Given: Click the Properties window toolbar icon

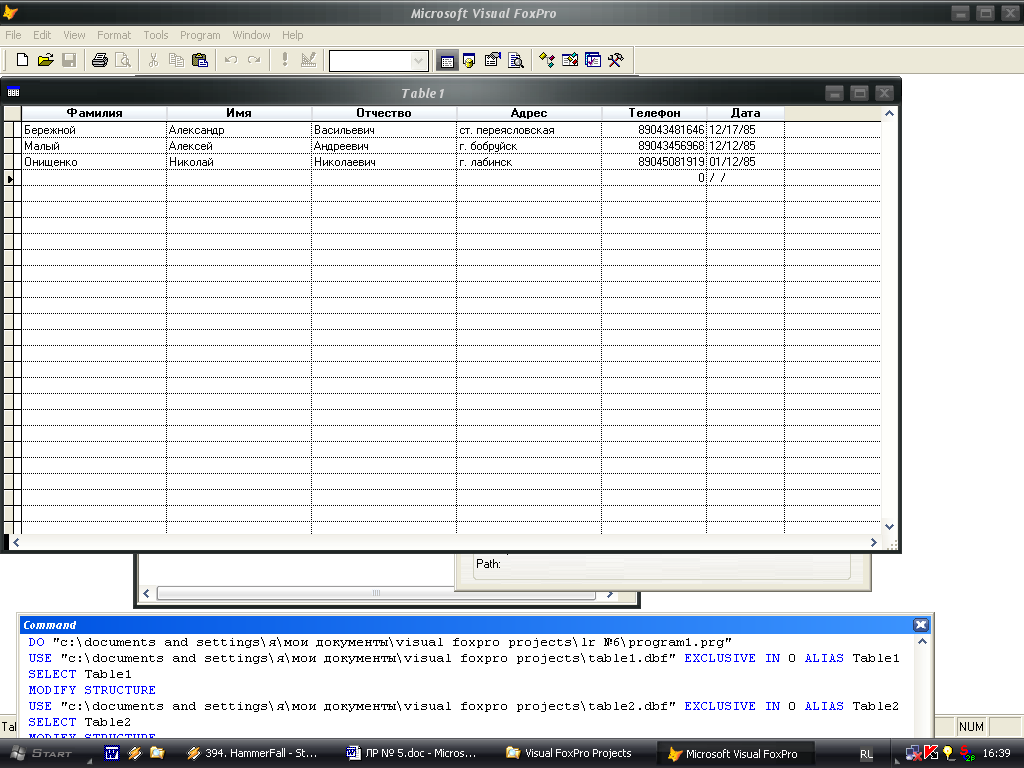Looking at the screenshot, I should point(492,61).
